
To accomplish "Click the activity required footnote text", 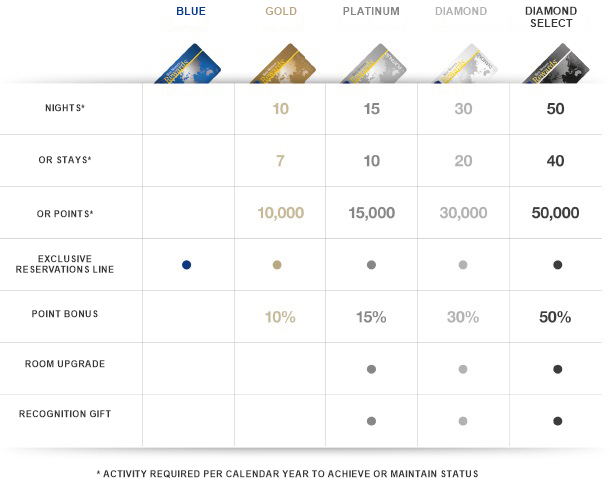I will click(287, 474).
